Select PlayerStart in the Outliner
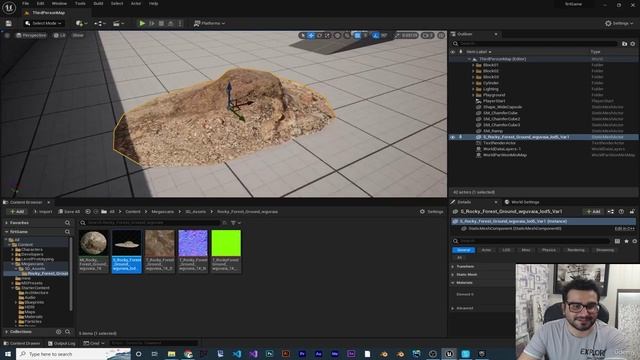640x360 pixels. [x=494, y=101]
